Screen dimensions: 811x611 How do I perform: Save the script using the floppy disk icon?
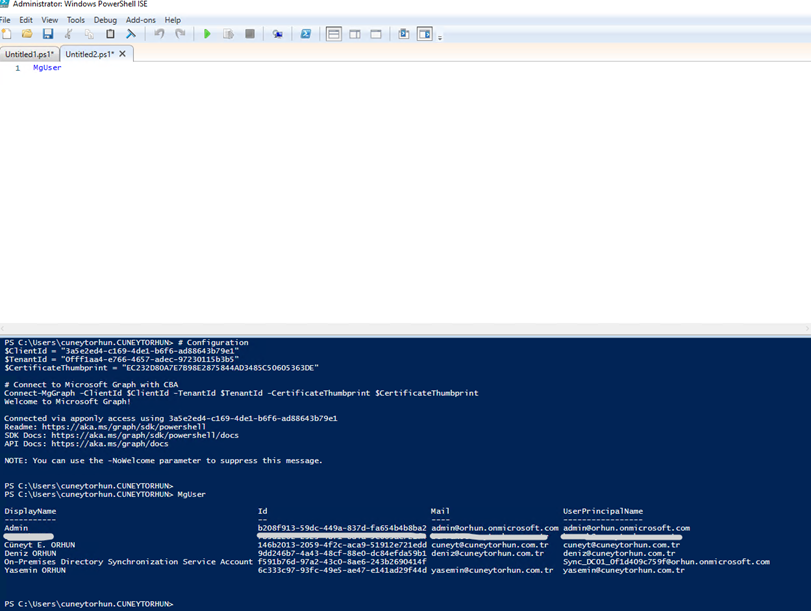coord(47,34)
